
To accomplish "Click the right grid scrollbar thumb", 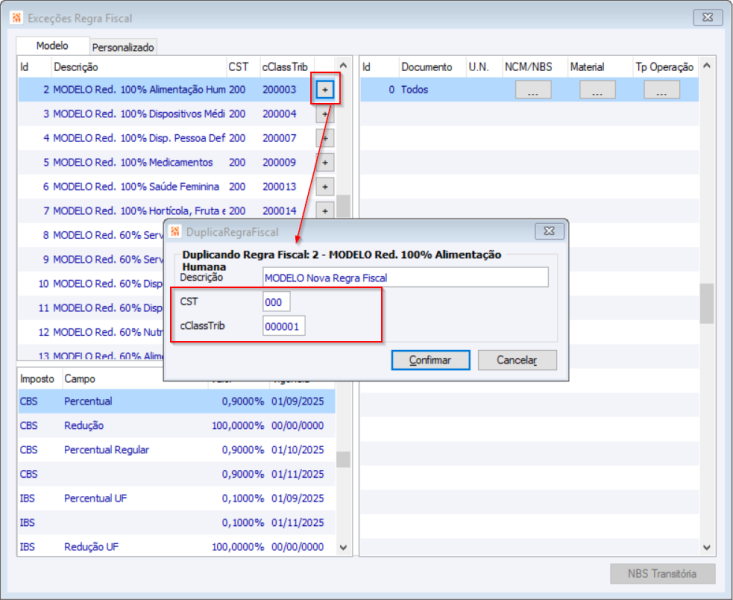I will point(707,304).
